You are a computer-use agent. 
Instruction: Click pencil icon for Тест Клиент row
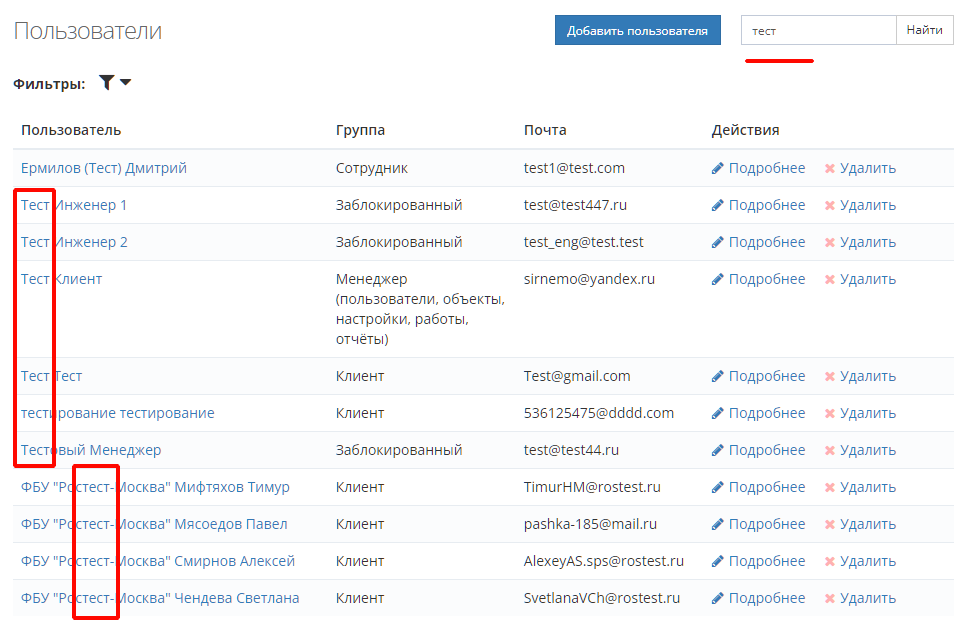pos(717,279)
